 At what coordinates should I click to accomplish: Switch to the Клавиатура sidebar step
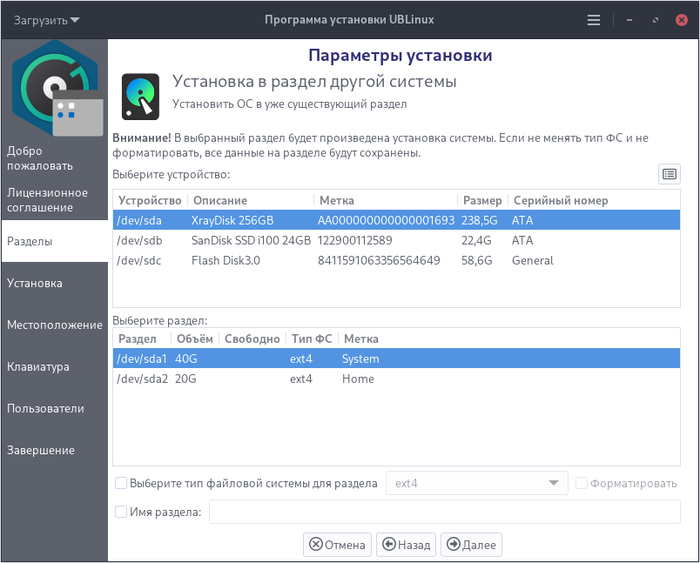coord(38,367)
